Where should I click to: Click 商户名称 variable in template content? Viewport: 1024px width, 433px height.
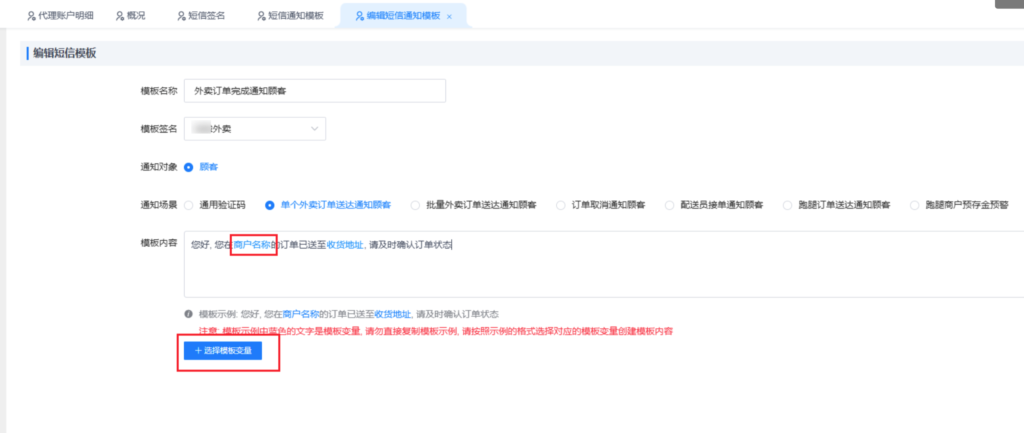point(252,245)
